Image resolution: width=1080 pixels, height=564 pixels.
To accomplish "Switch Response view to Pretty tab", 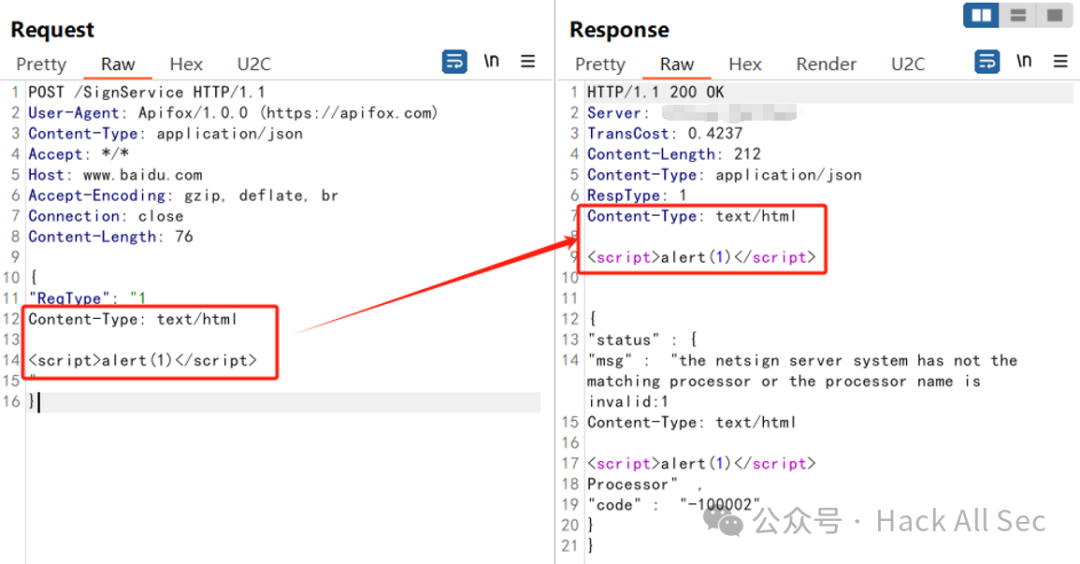I will (x=600, y=64).
